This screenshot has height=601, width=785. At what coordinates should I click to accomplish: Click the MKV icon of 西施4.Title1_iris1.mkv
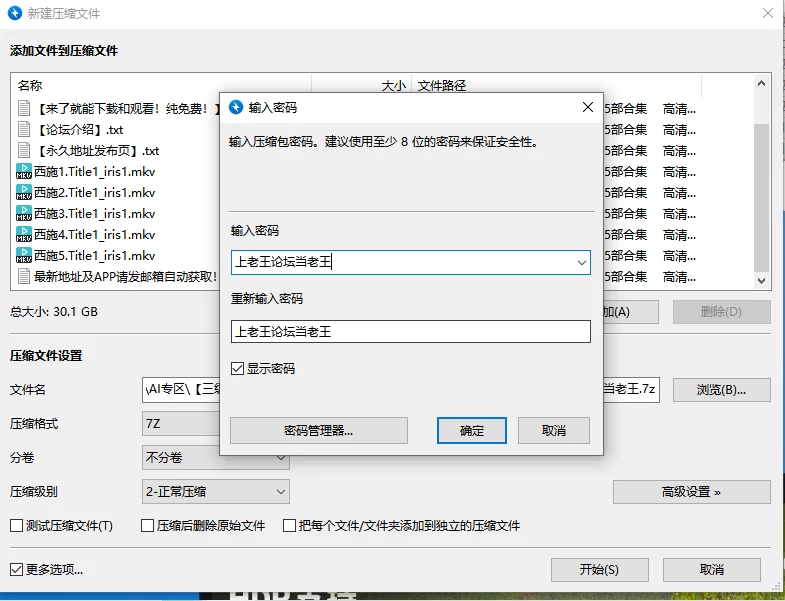point(24,234)
